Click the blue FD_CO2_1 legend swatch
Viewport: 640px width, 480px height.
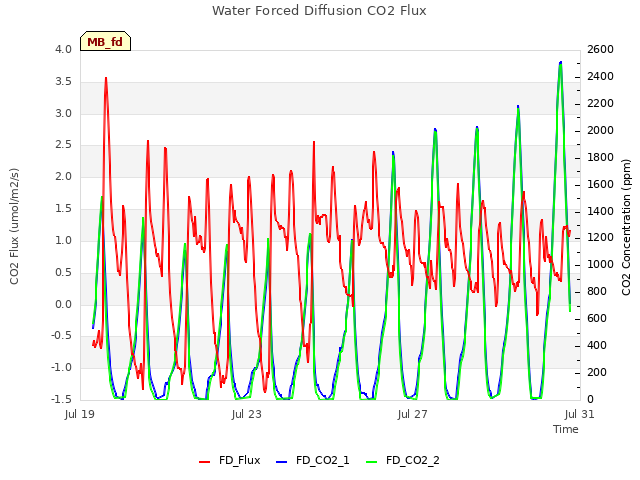coord(282,462)
